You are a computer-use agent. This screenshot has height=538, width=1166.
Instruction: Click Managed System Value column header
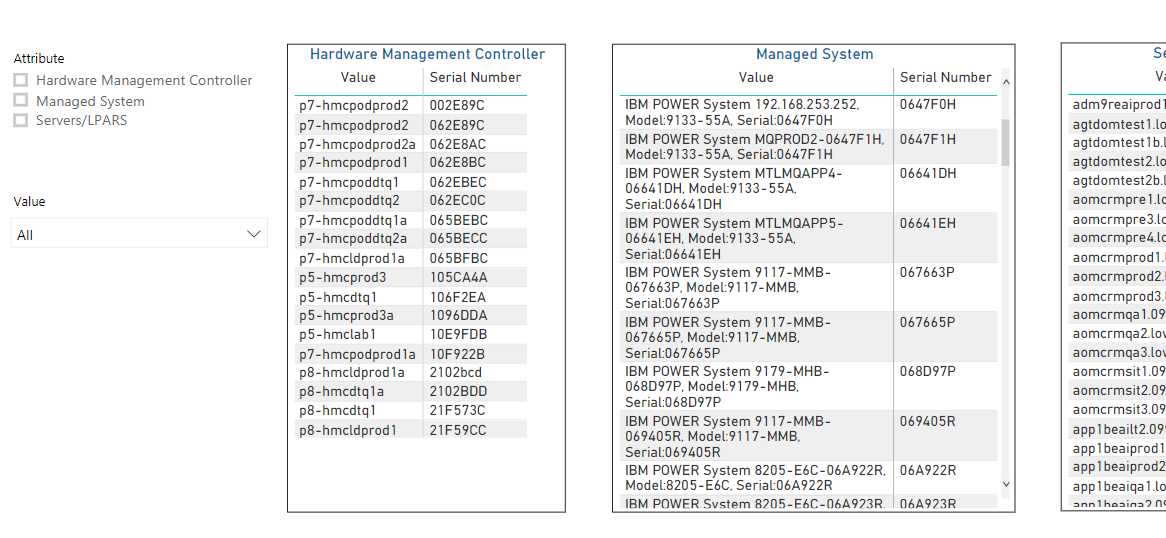point(756,77)
